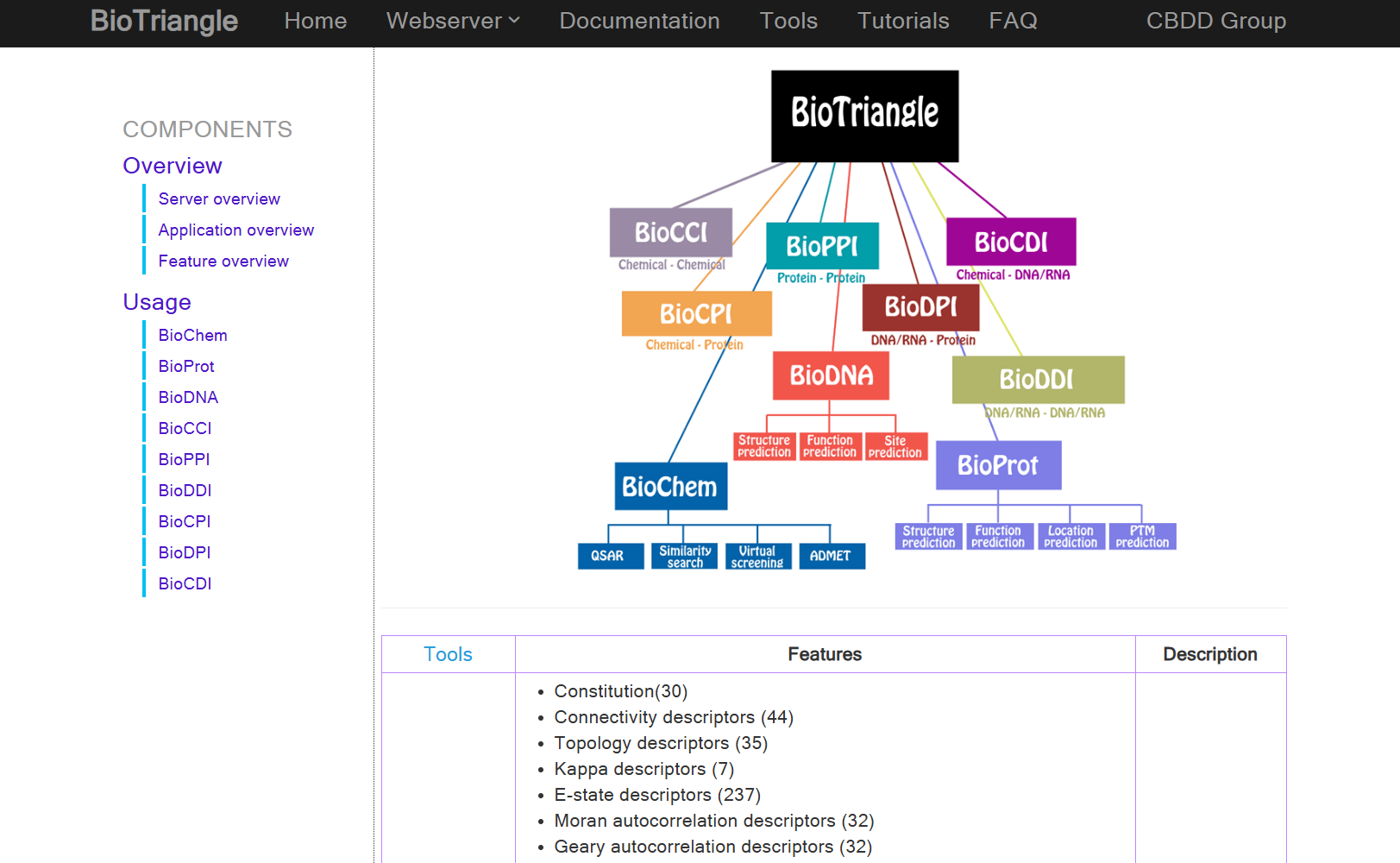Click the black BioTriangle box in diagram

pyautogui.click(x=864, y=116)
